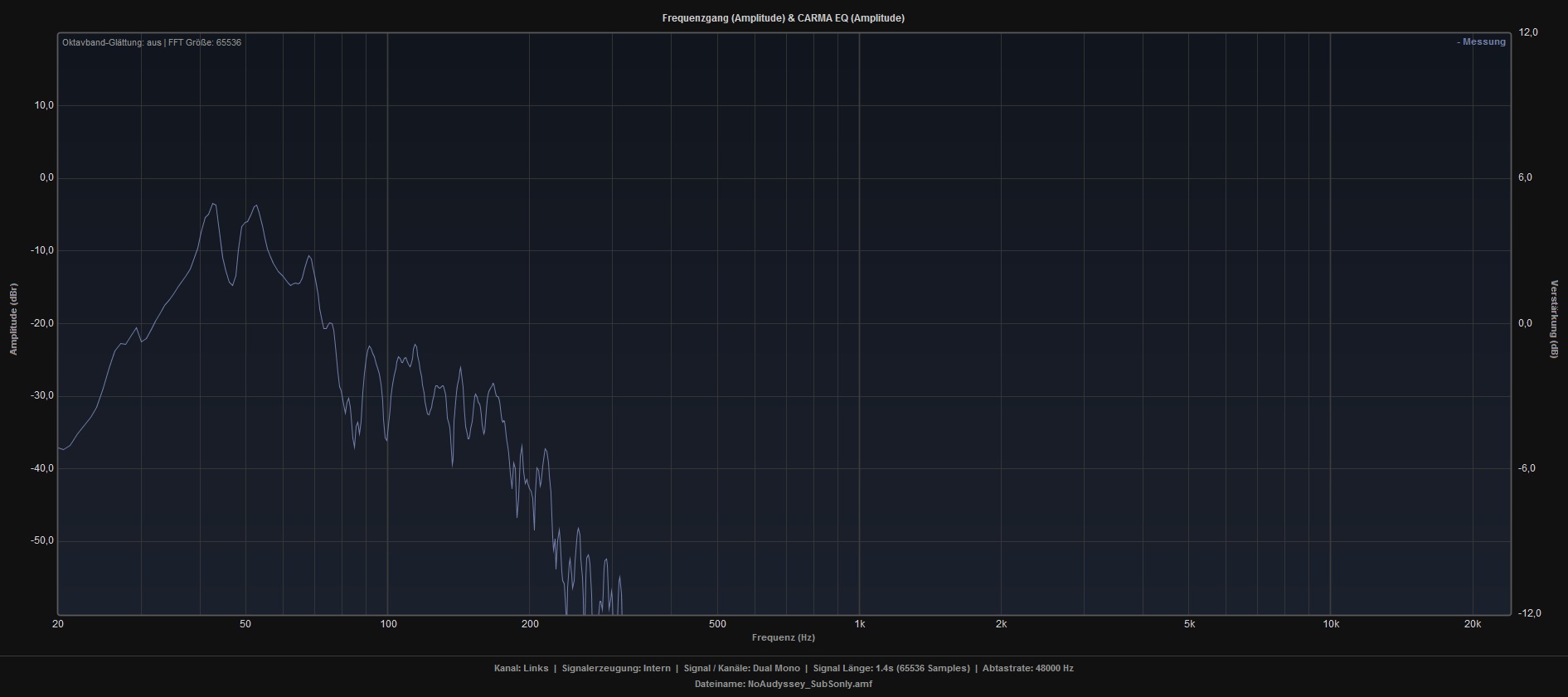Image resolution: width=1568 pixels, height=697 pixels.
Task: Select the Amplitude (dBr) axis title
Action: (13, 319)
